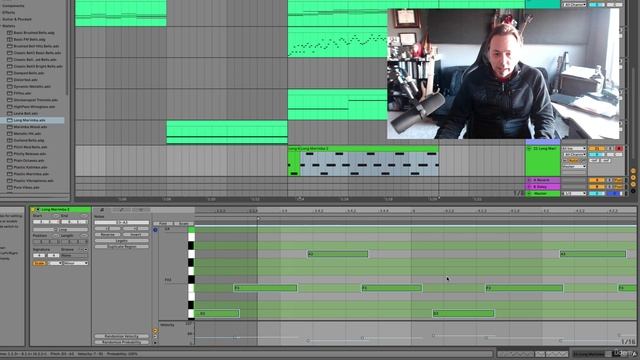Image resolution: width=640 pixels, height=360 pixels.
Task: Open the third clip view tab icon
Action: 140,210
